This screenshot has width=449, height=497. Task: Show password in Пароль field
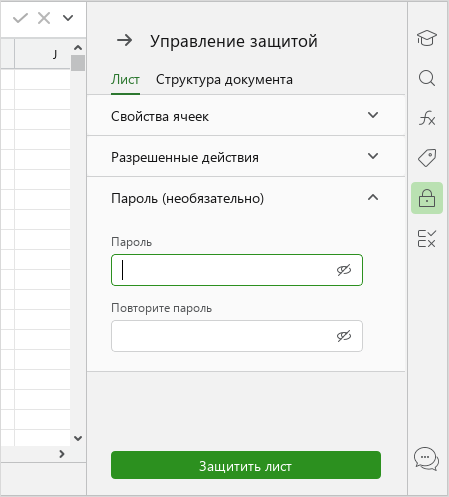click(x=344, y=270)
